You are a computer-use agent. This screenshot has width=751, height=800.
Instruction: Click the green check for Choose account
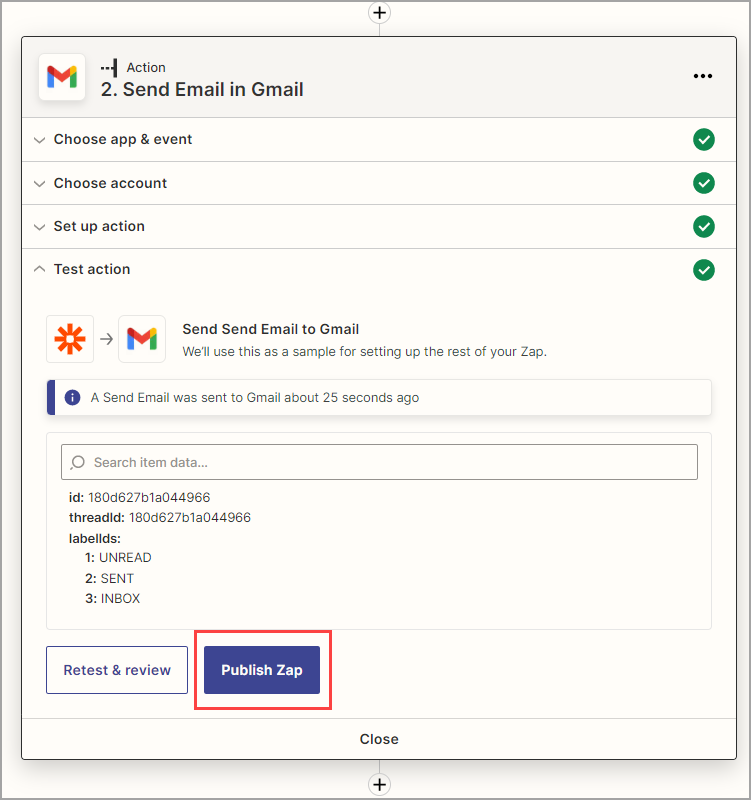tap(704, 183)
